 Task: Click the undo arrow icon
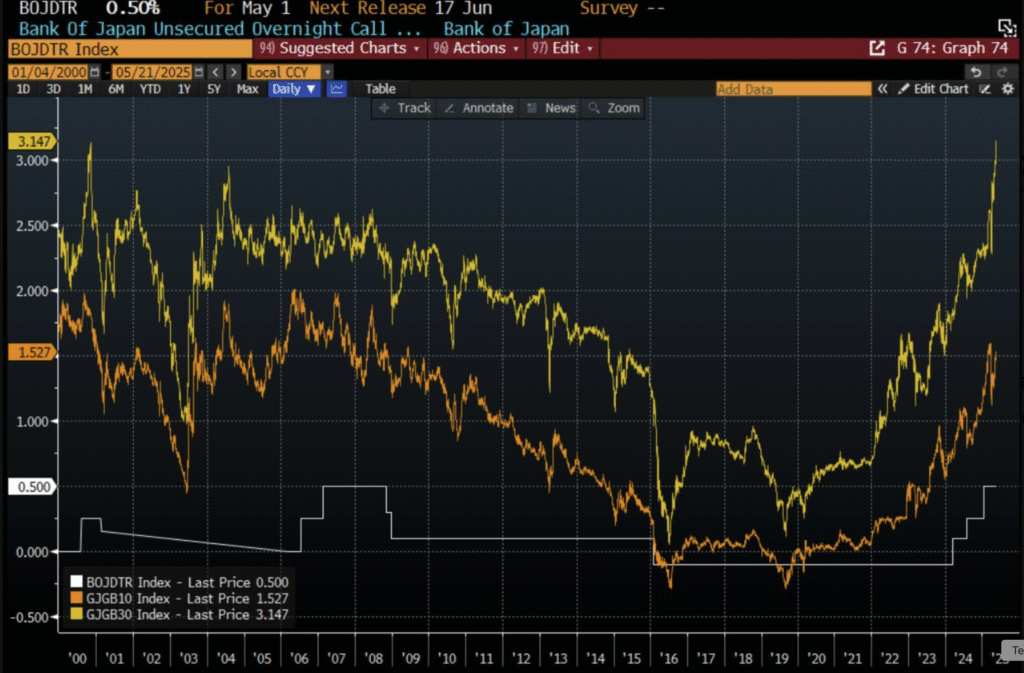976,72
